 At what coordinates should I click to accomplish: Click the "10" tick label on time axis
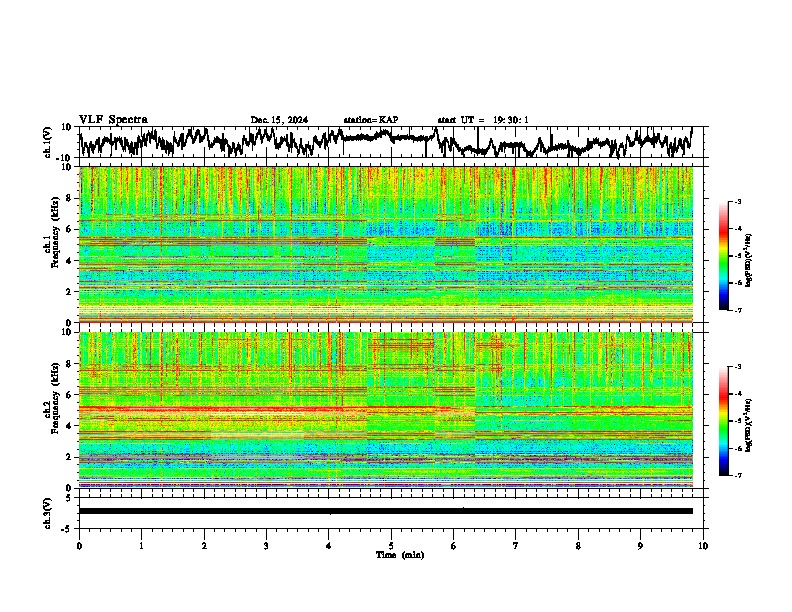pos(703,546)
